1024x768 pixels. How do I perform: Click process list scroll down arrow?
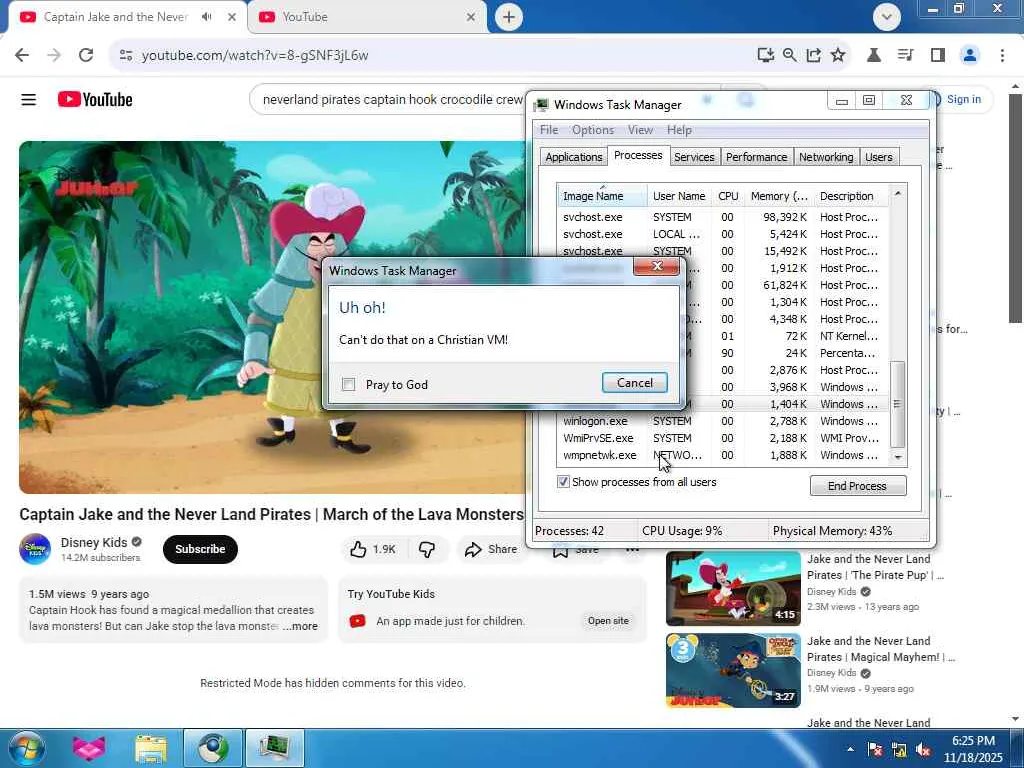point(897,457)
